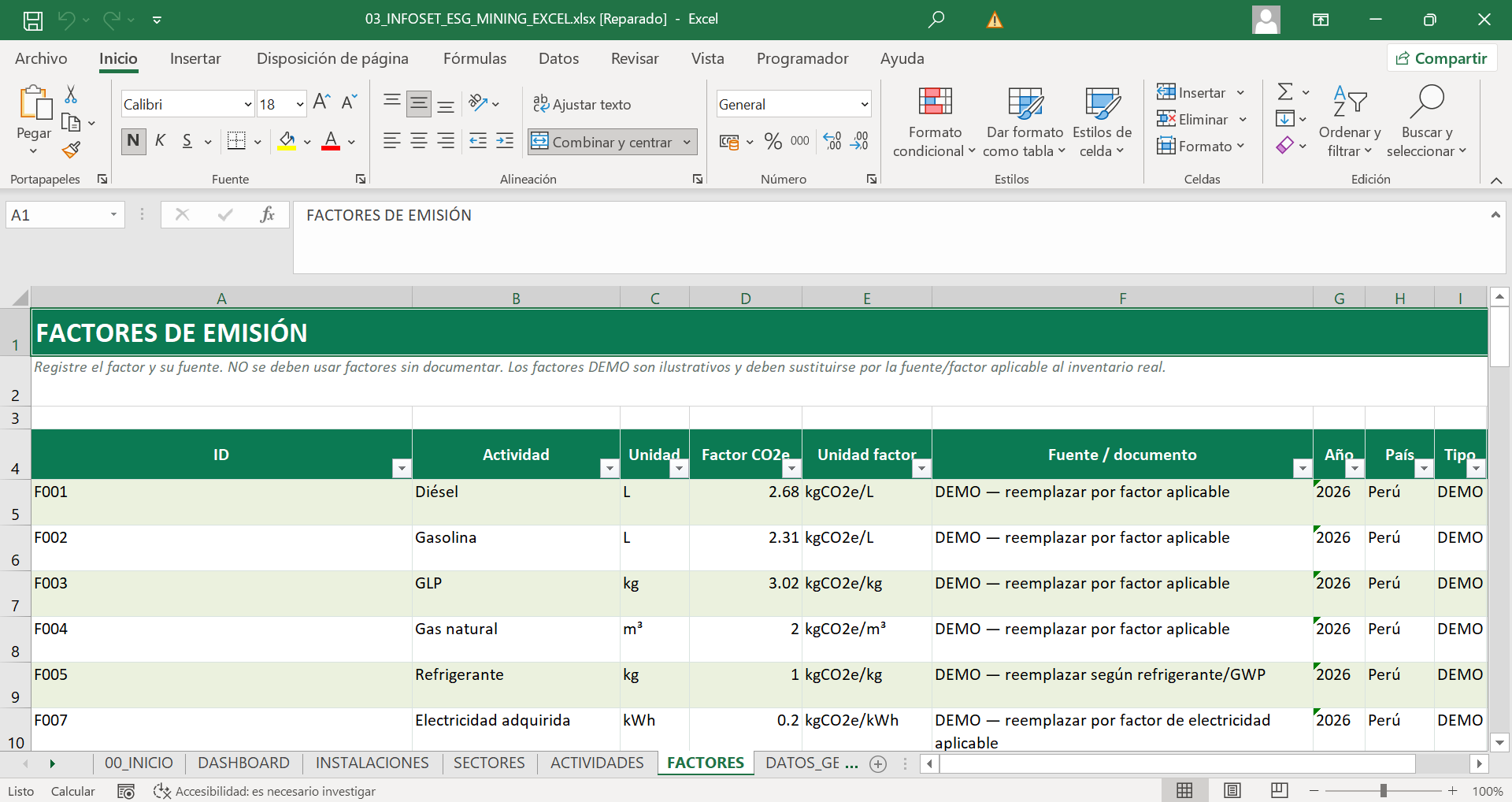Toggle middle vertical alignment

point(419,103)
